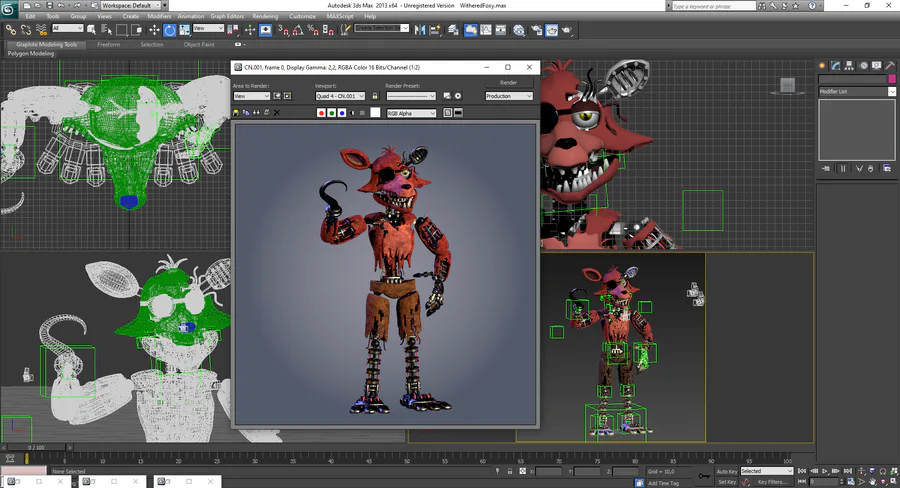Select the Select and Move tool
900x488 pixels.
(154, 30)
